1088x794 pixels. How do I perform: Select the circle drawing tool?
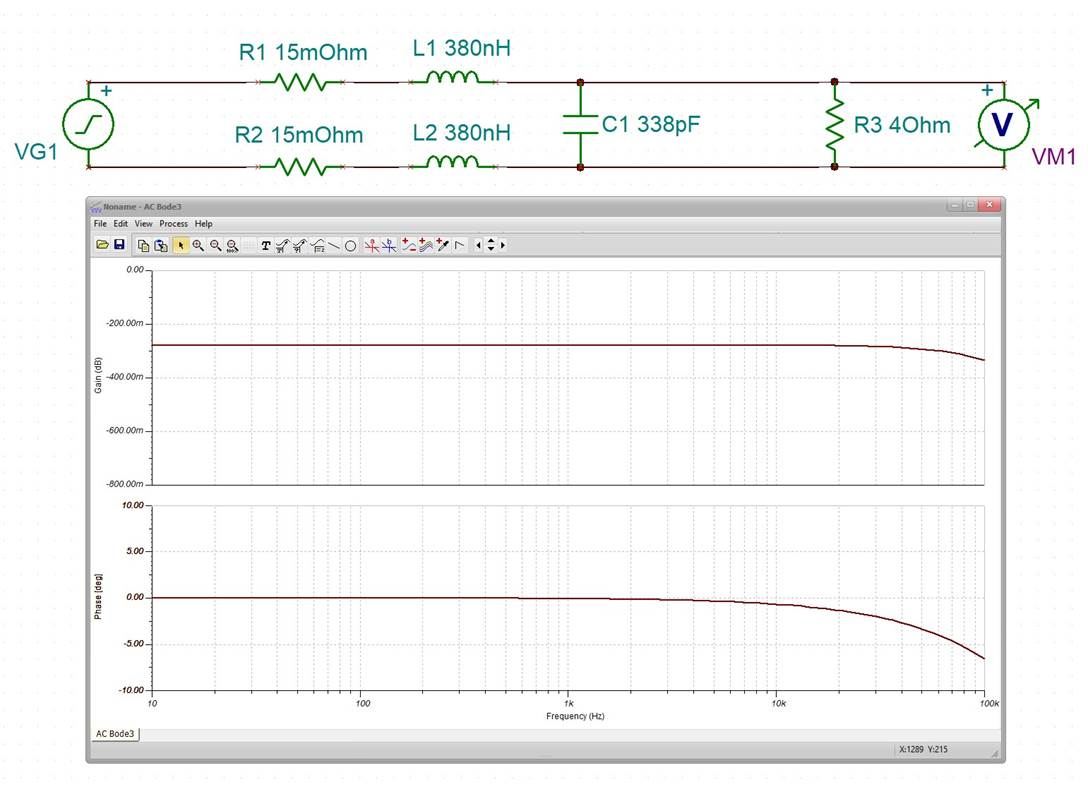coord(350,245)
